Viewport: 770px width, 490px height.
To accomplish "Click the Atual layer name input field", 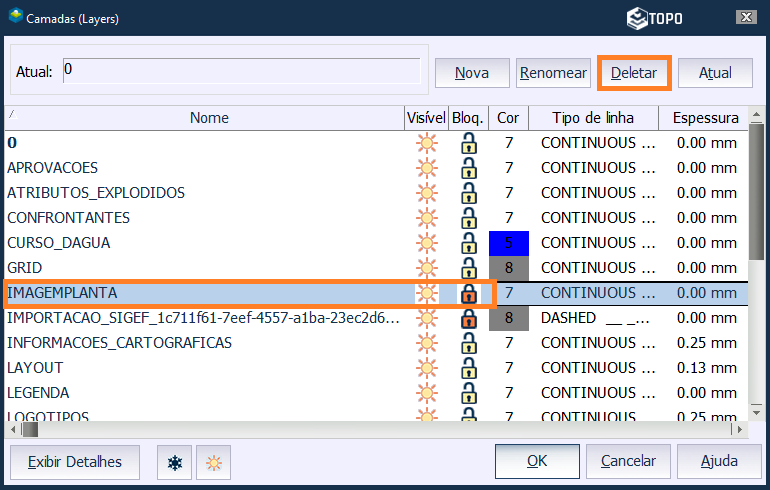I will click(x=240, y=71).
